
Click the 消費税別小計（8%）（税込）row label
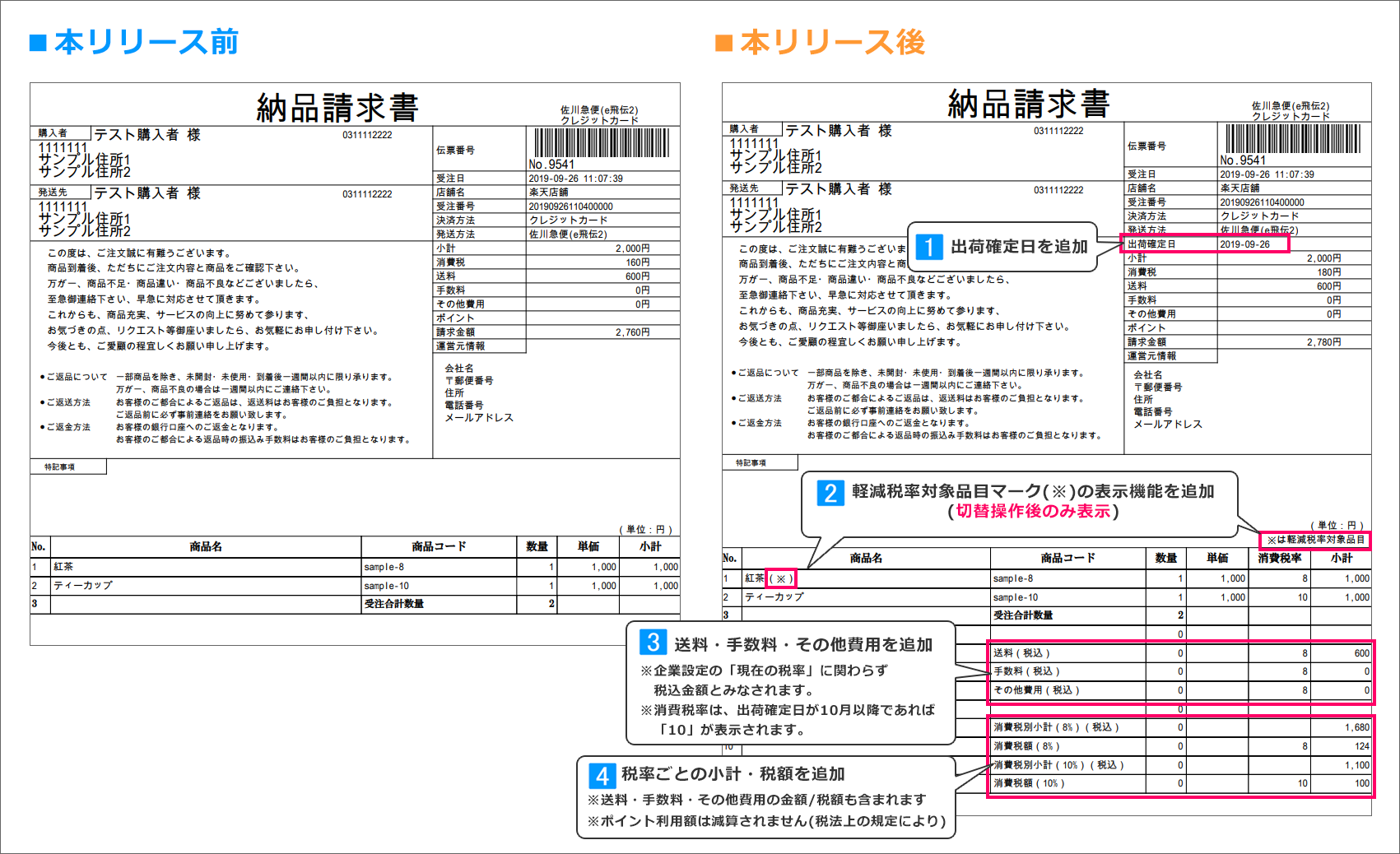pyautogui.click(x=1056, y=727)
